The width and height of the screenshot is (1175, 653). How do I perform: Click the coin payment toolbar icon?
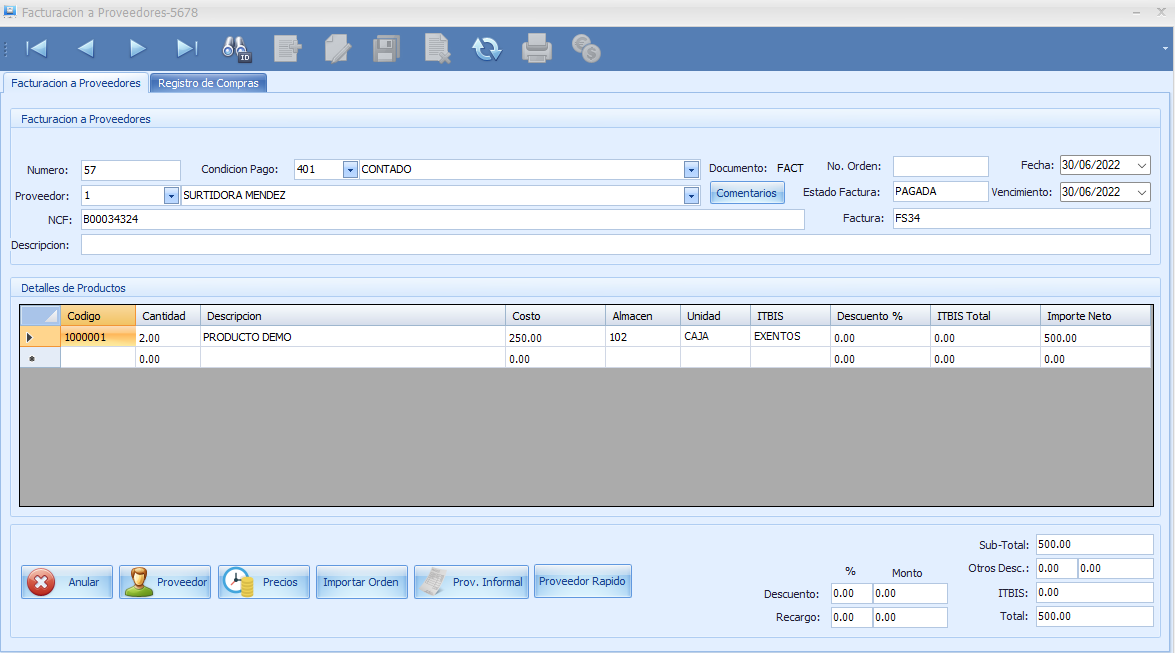[x=586, y=48]
